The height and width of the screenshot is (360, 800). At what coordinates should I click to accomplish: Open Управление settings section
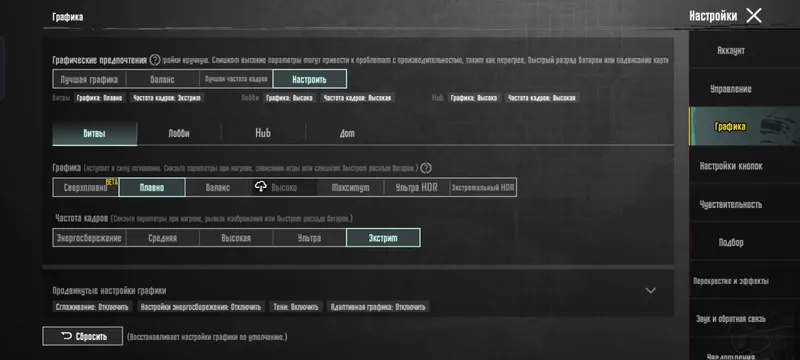[x=744, y=88]
